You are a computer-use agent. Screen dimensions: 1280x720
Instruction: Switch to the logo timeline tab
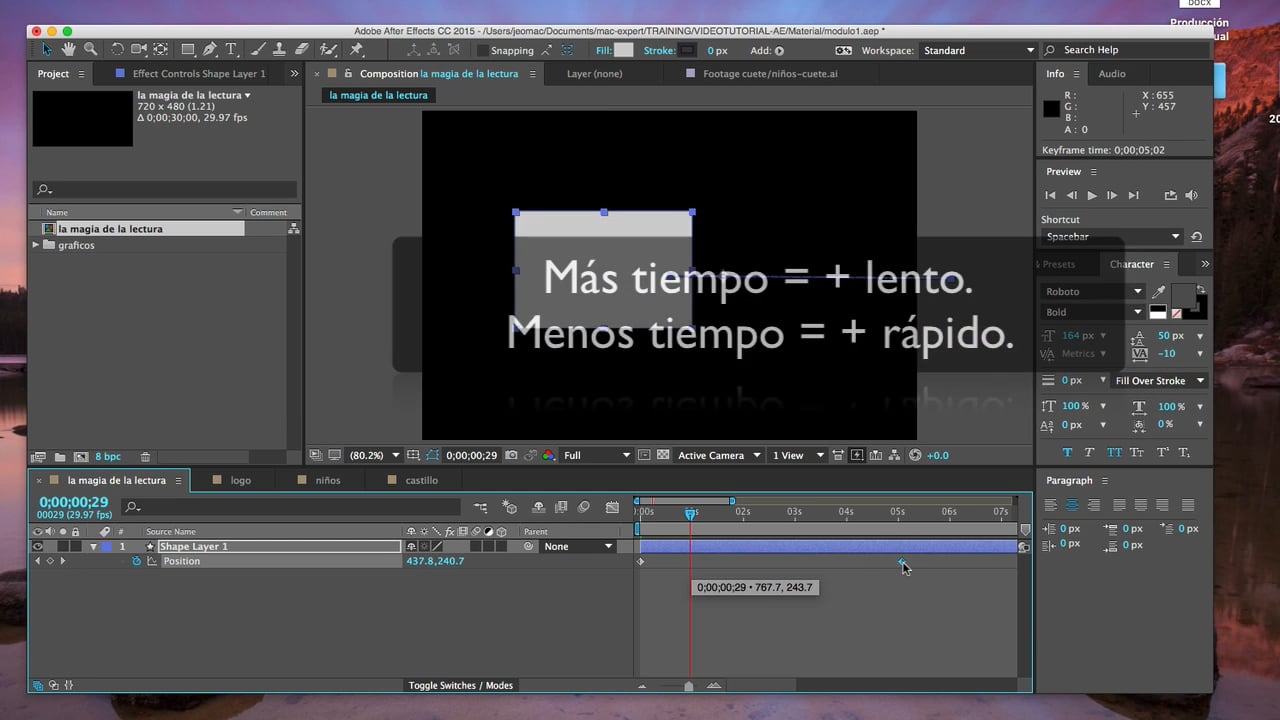coord(240,480)
